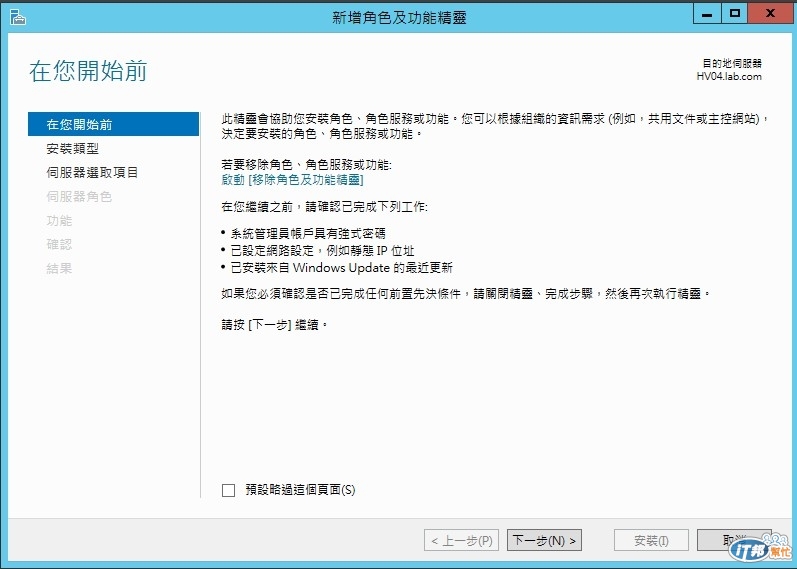Click 已設定網路設定 static IP bullet
797x569 pixels.
(x=322, y=251)
